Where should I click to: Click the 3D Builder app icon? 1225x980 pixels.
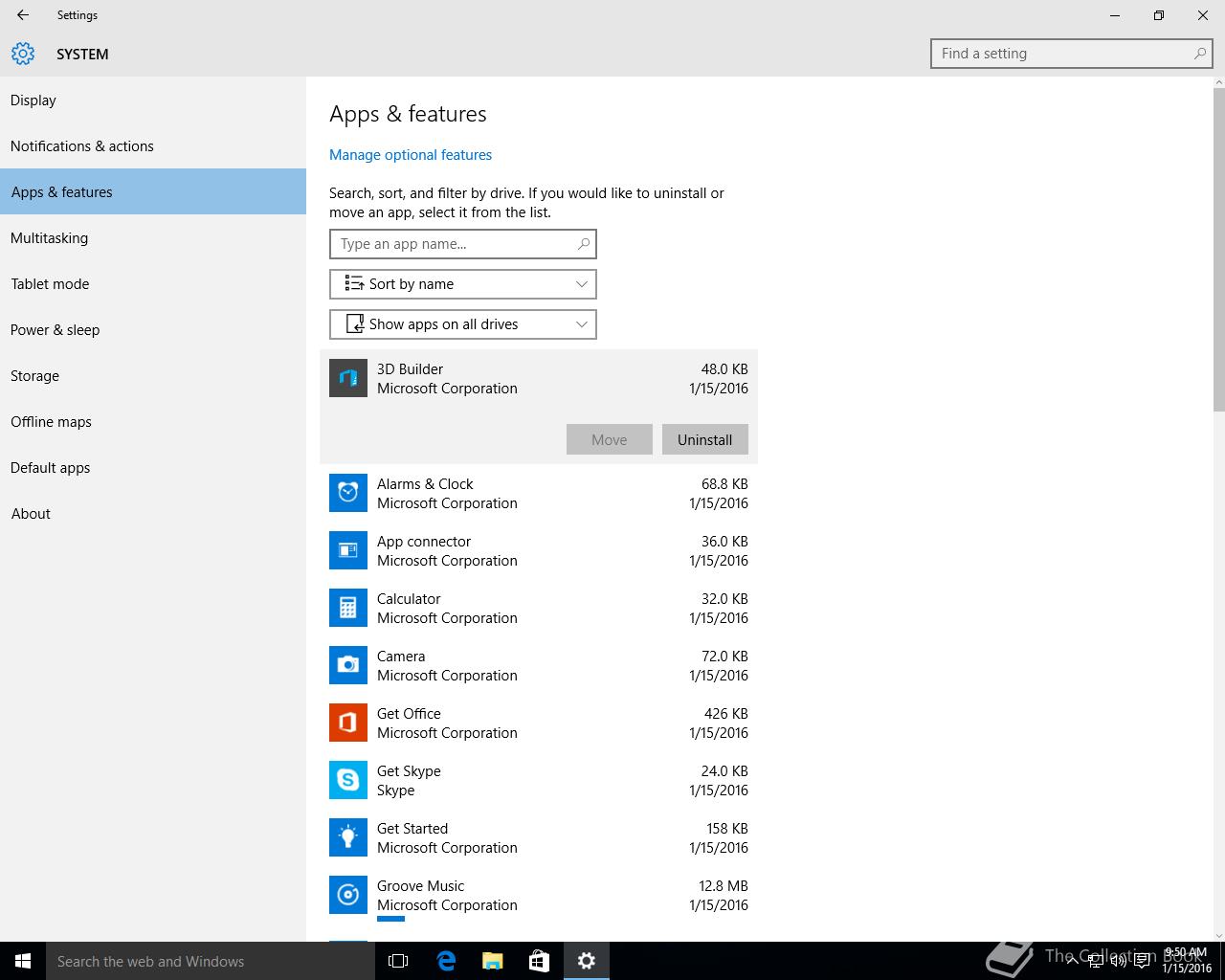coord(348,378)
